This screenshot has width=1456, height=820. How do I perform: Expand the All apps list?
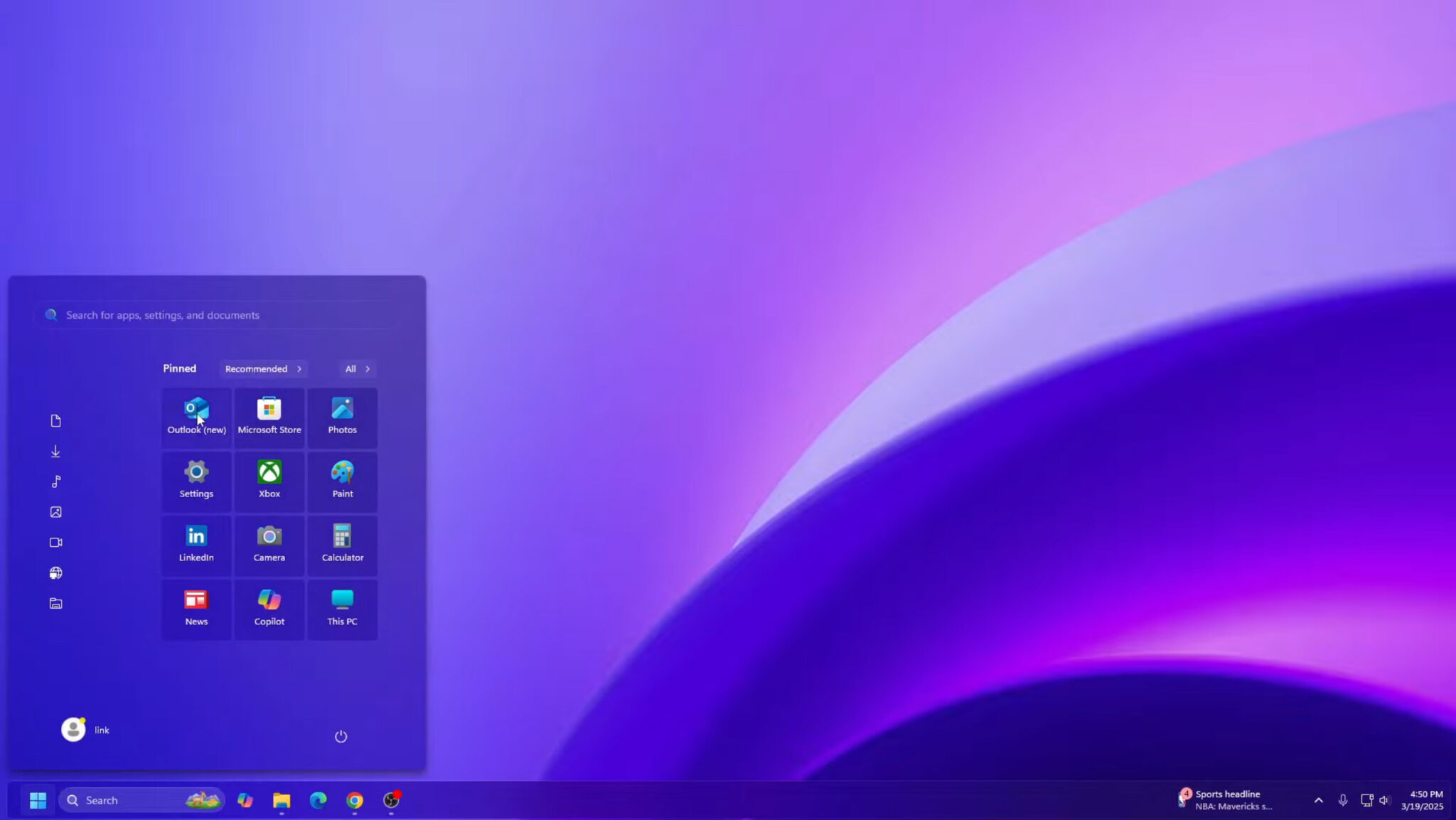coord(356,368)
